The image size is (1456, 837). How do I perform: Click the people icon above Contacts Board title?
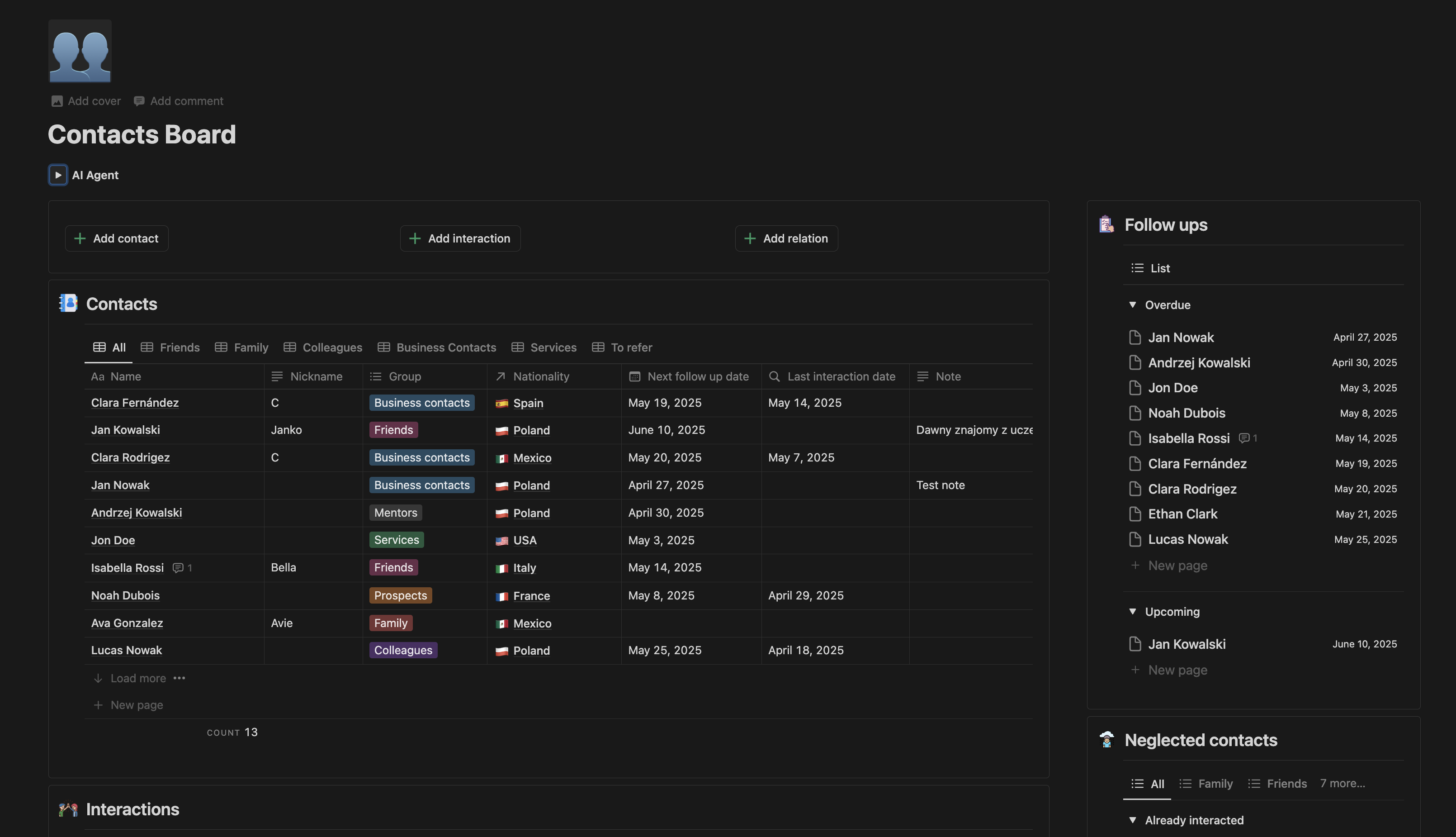tap(79, 51)
